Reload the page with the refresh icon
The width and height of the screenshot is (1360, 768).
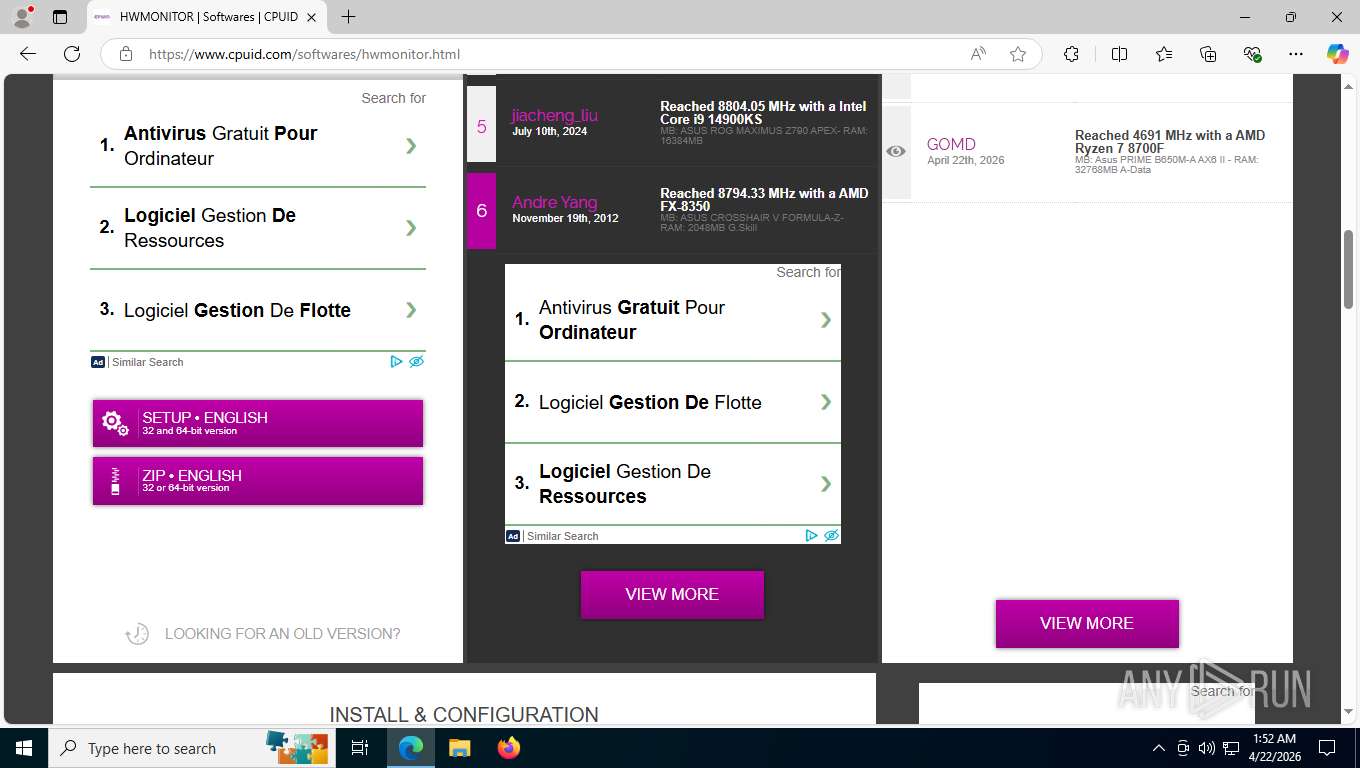point(72,54)
